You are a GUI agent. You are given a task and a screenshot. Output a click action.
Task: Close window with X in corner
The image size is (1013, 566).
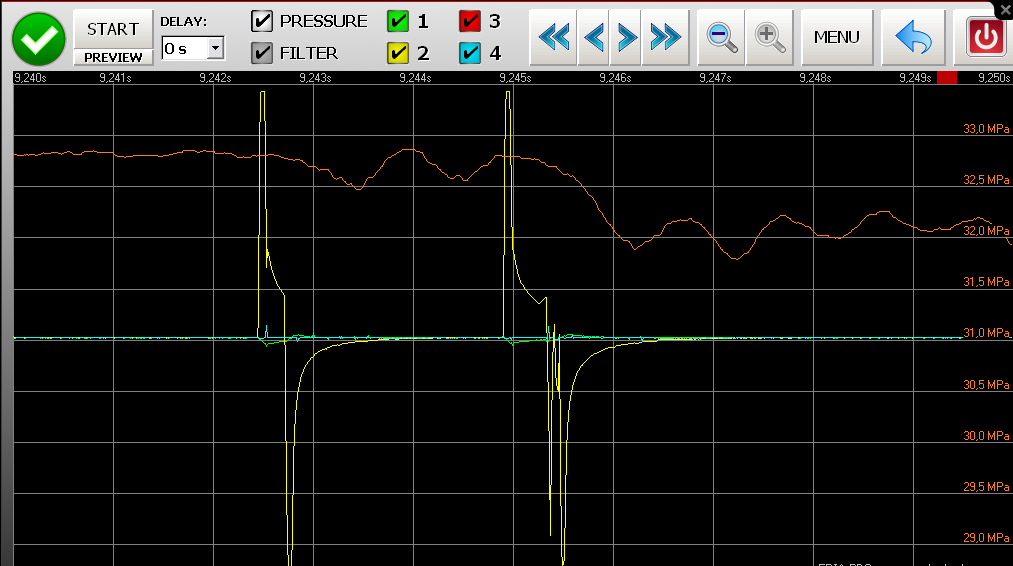pos(1005,10)
